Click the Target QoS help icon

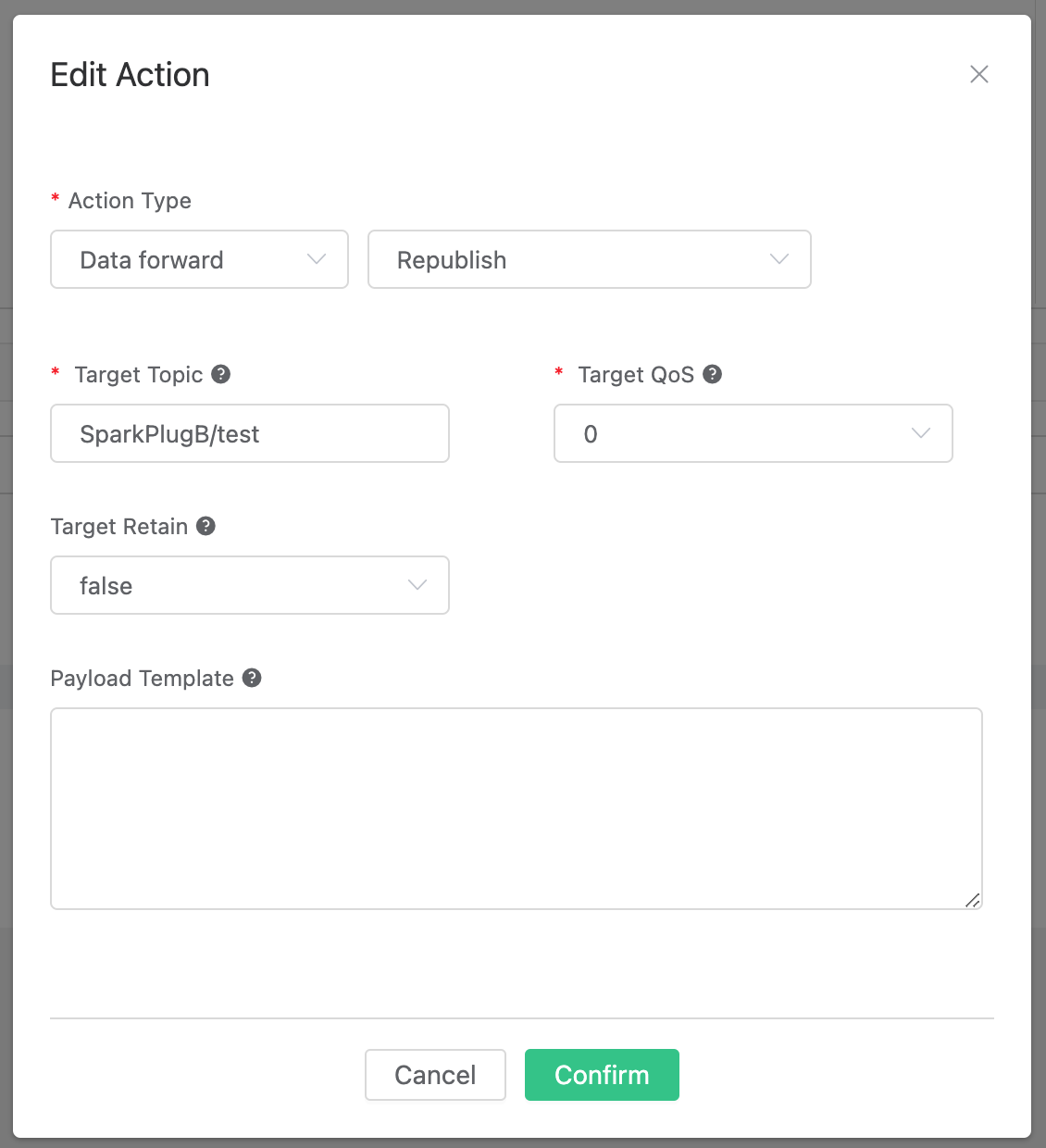click(x=713, y=374)
